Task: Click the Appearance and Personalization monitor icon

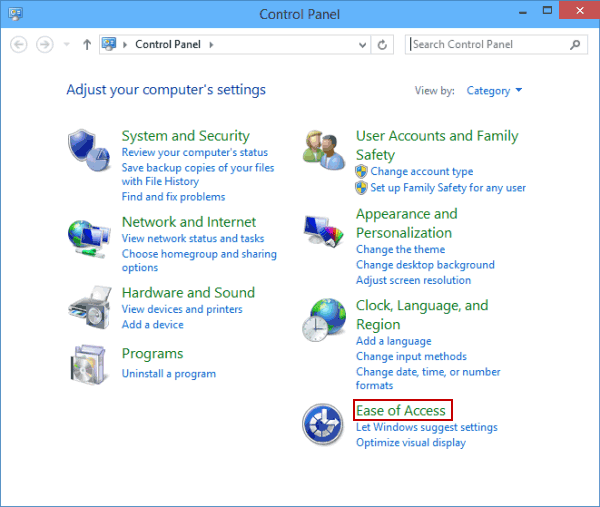Action: (324, 232)
